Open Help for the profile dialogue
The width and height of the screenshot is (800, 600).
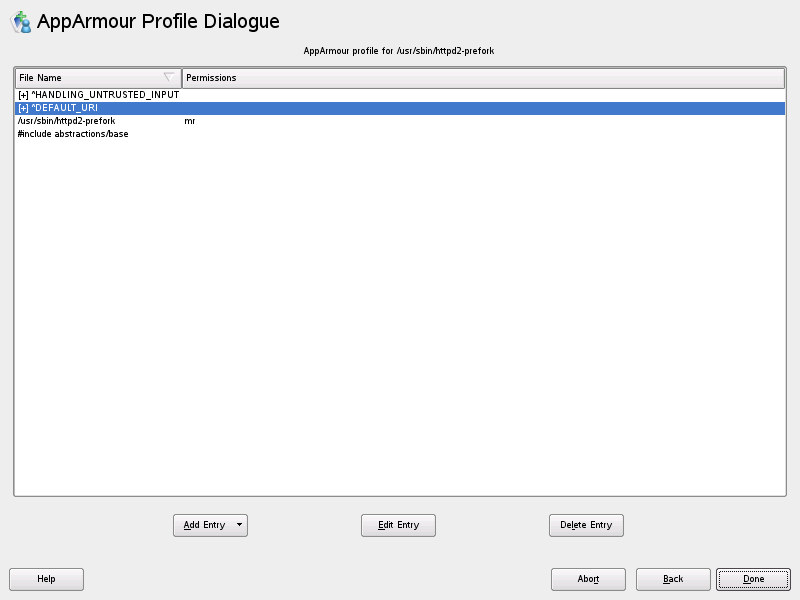(46, 579)
